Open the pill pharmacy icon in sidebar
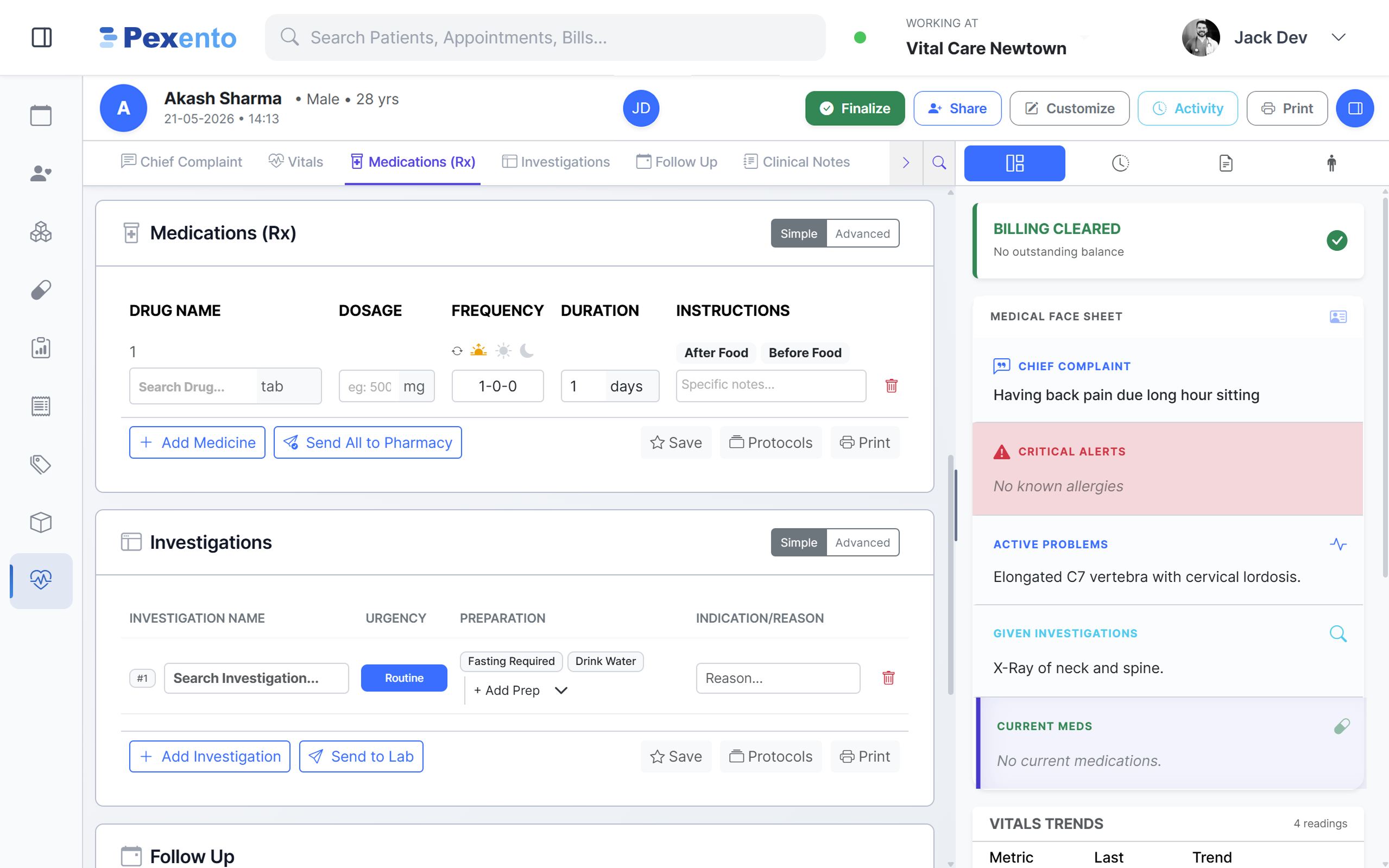This screenshot has height=868, width=1389. click(x=41, y=290)
